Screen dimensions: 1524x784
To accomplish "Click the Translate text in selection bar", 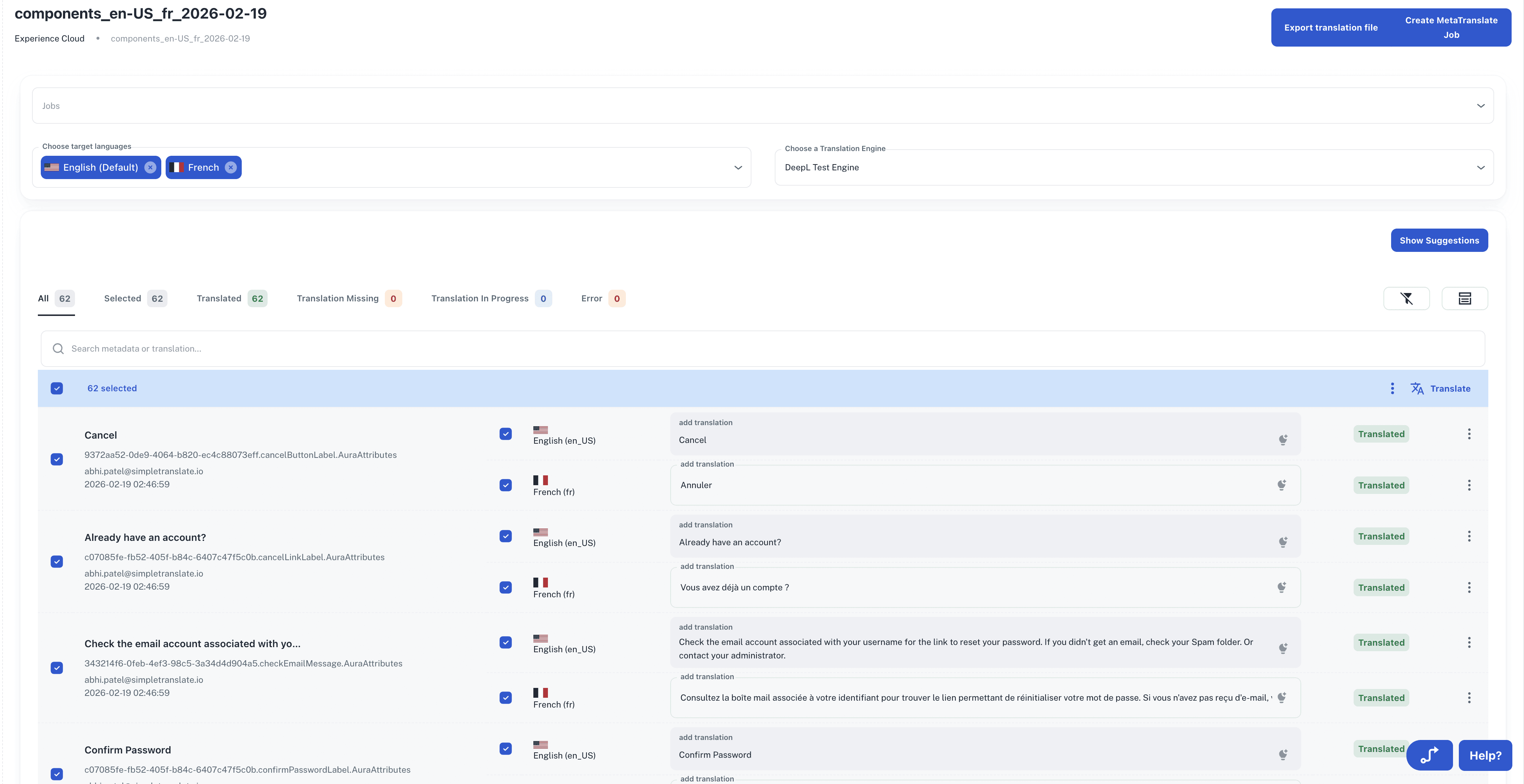I will (x=1450, y=388).
